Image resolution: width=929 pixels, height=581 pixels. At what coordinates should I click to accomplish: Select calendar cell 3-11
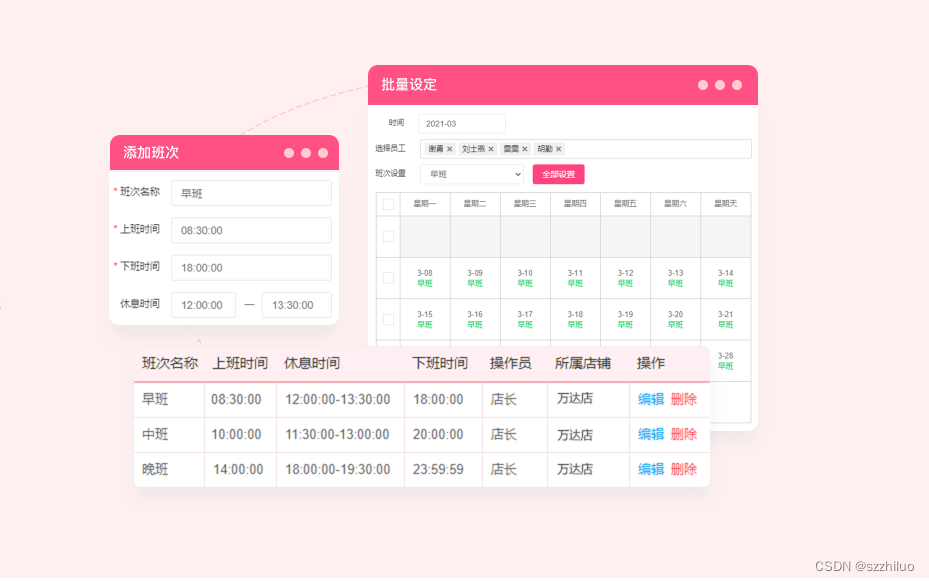click(x=575, y=278)
